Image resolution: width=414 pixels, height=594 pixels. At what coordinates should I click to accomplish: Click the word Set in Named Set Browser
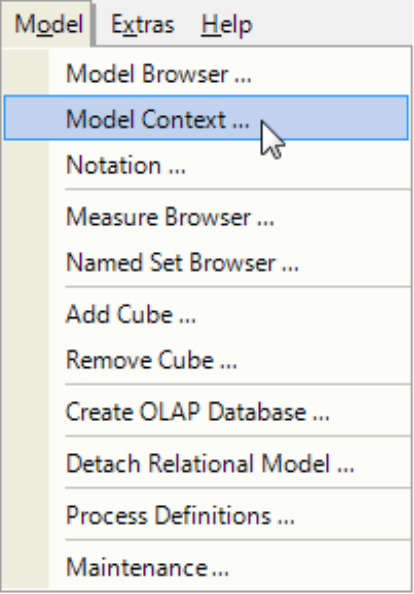pyautogui.click(x=166, y=263)
